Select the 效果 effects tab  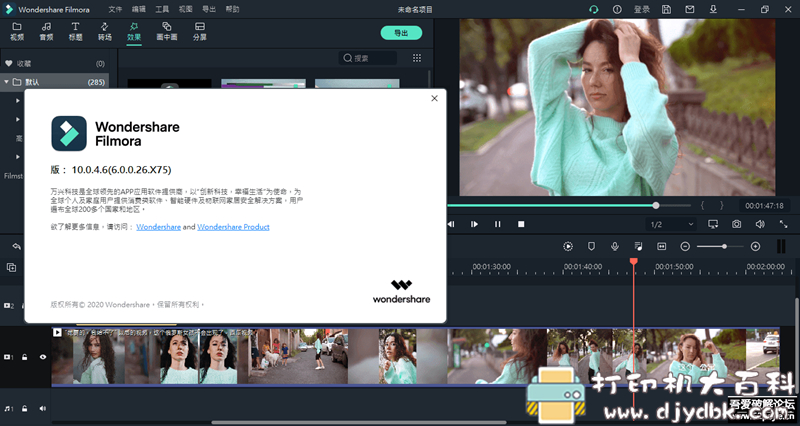(x=134, y=32)
